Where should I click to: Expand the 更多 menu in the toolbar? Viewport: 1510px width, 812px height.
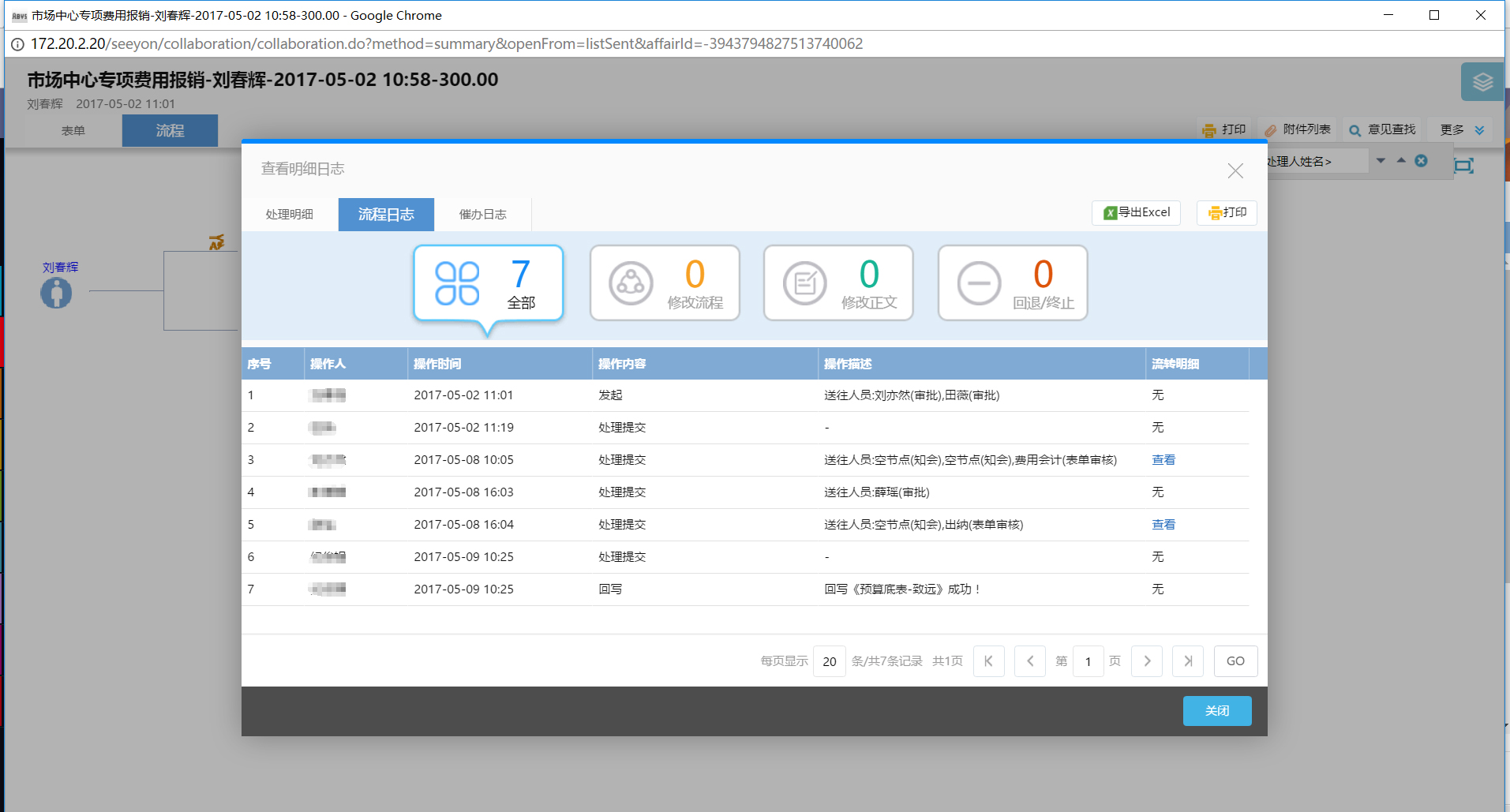coord(1462,129)
